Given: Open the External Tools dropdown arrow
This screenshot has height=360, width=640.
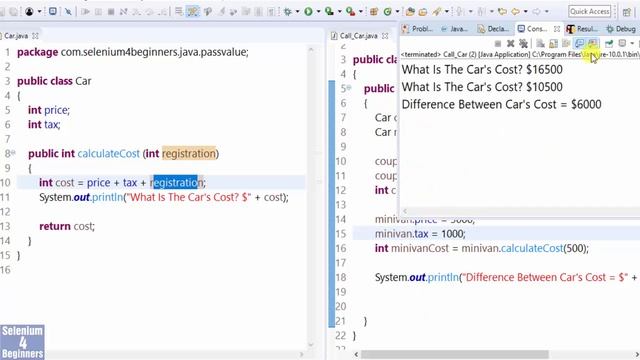Looking at the screenshot, I should point(361,11).
